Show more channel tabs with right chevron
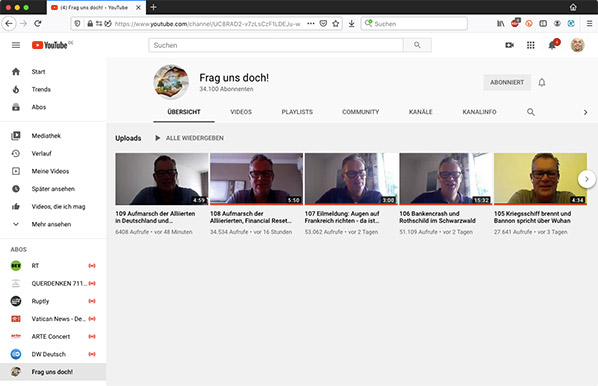Viewport: 598px width, 386px height. [585, 112]
